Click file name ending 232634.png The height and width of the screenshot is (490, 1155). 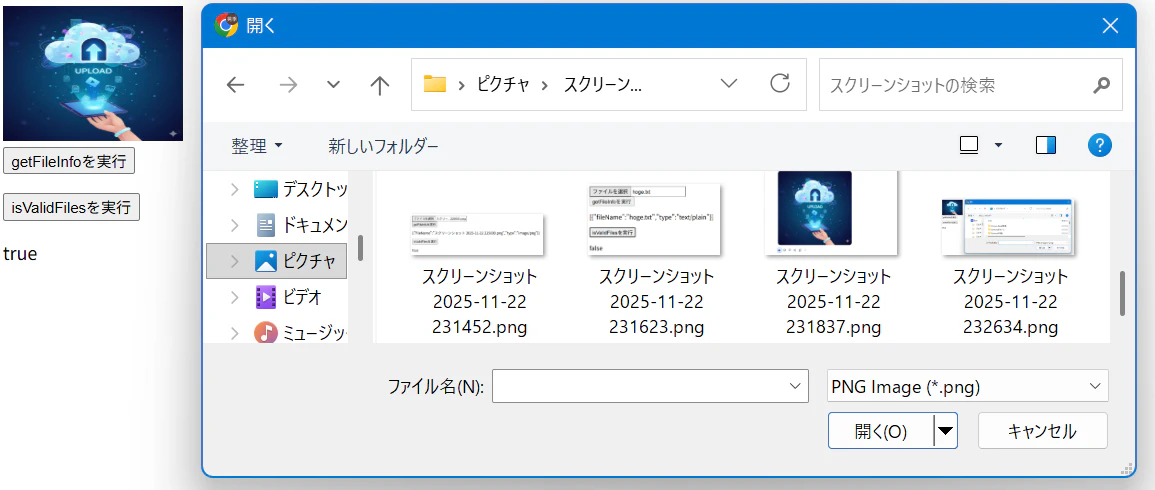[x=1010, y=301]
